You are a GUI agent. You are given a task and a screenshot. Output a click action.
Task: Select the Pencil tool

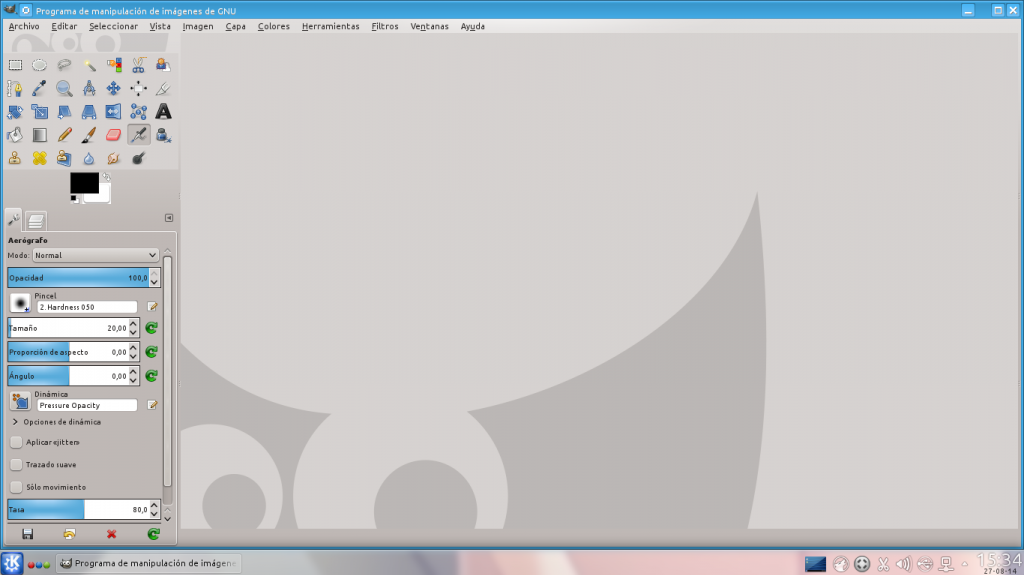coord(64,135)
